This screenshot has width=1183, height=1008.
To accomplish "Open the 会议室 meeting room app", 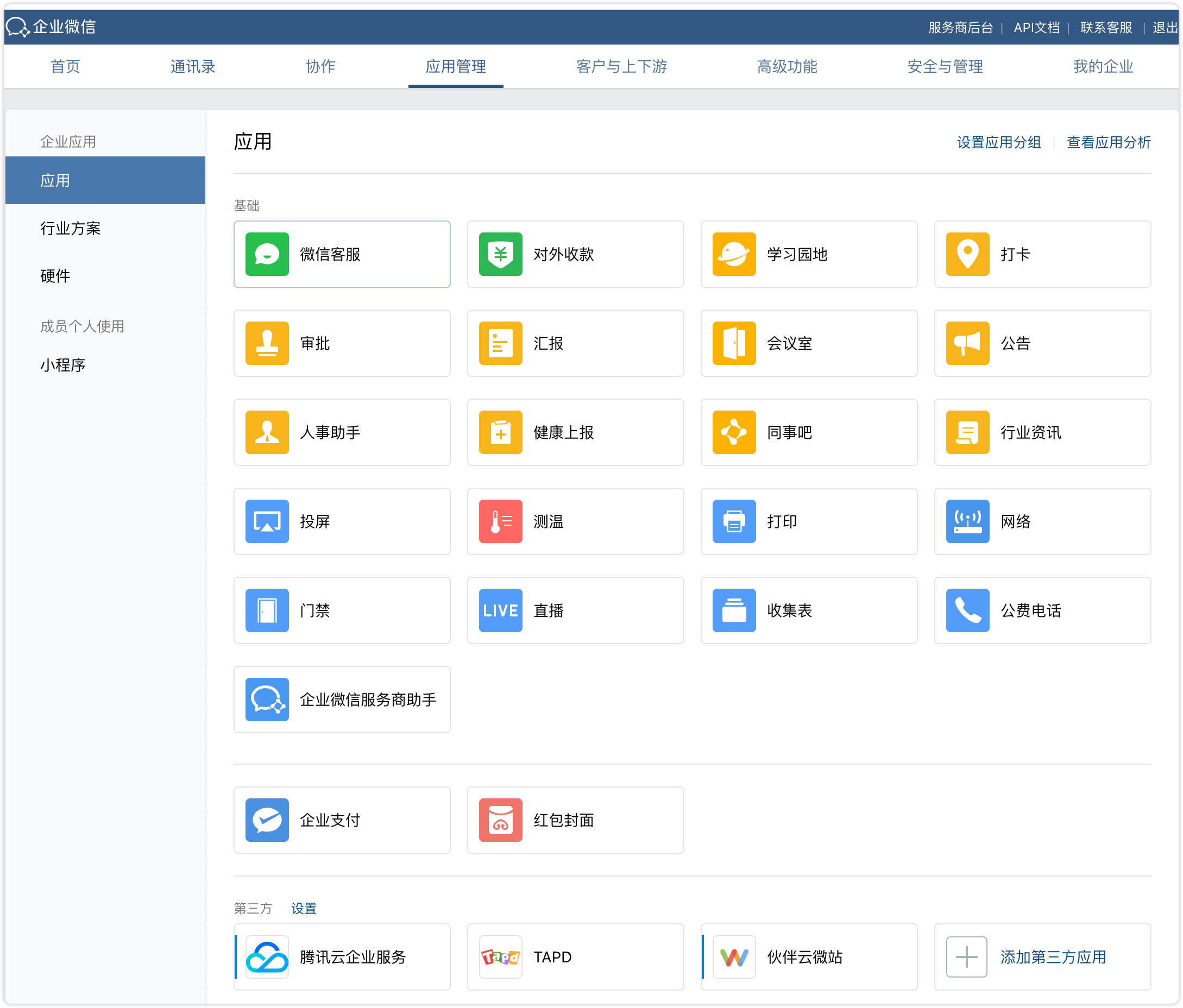I will (808, 344).
